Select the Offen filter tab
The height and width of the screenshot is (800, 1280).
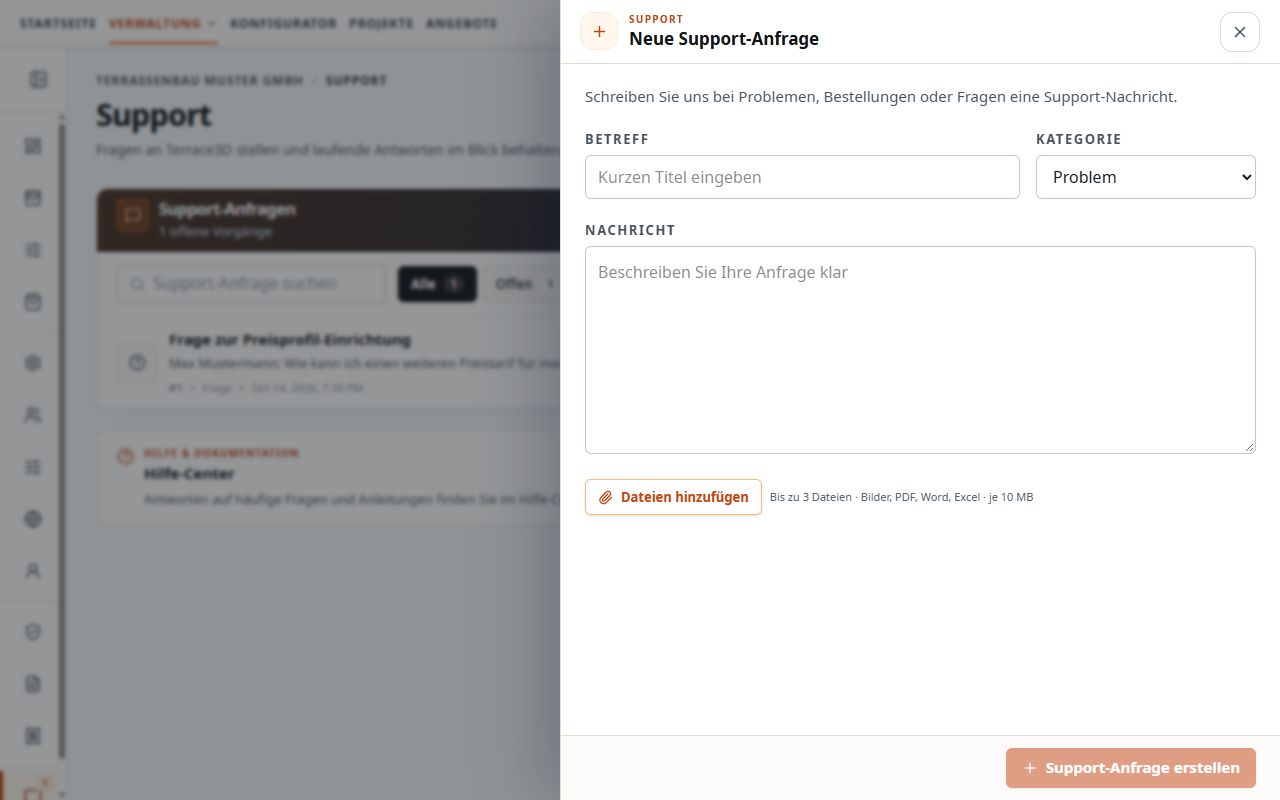pyautogui.click(x=524, y=284)
